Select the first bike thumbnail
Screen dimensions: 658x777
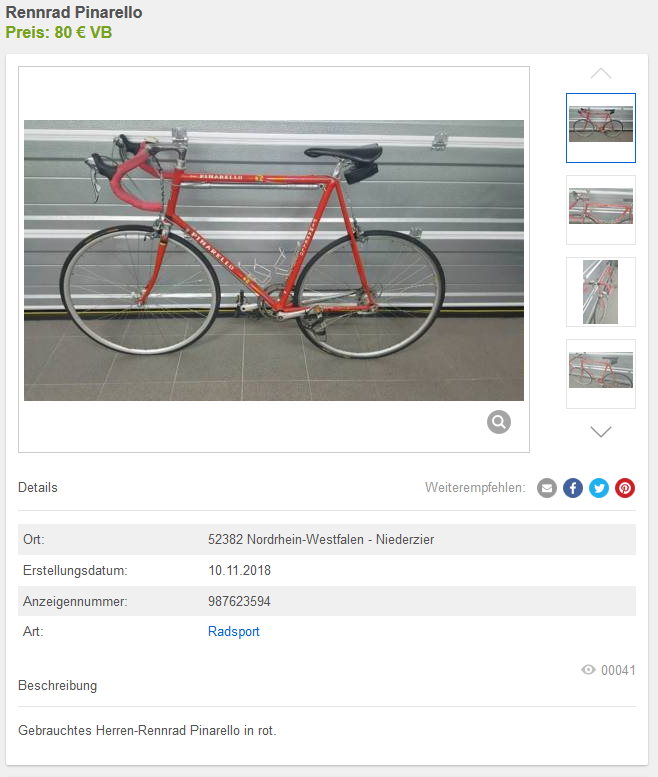tap(601, 128)
